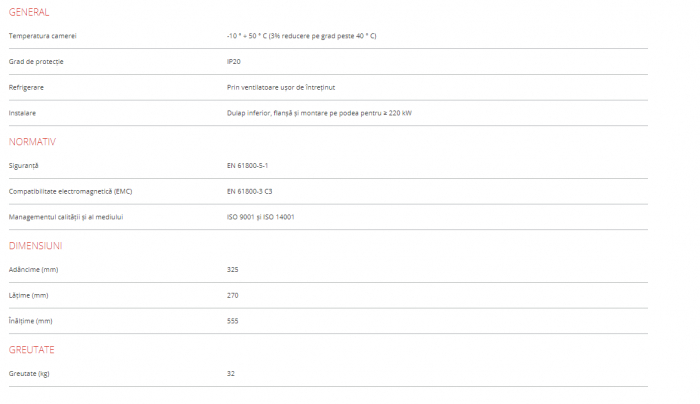Click the DIMENSIUNI section heading

pyautogui.click(x=35, y=246)
